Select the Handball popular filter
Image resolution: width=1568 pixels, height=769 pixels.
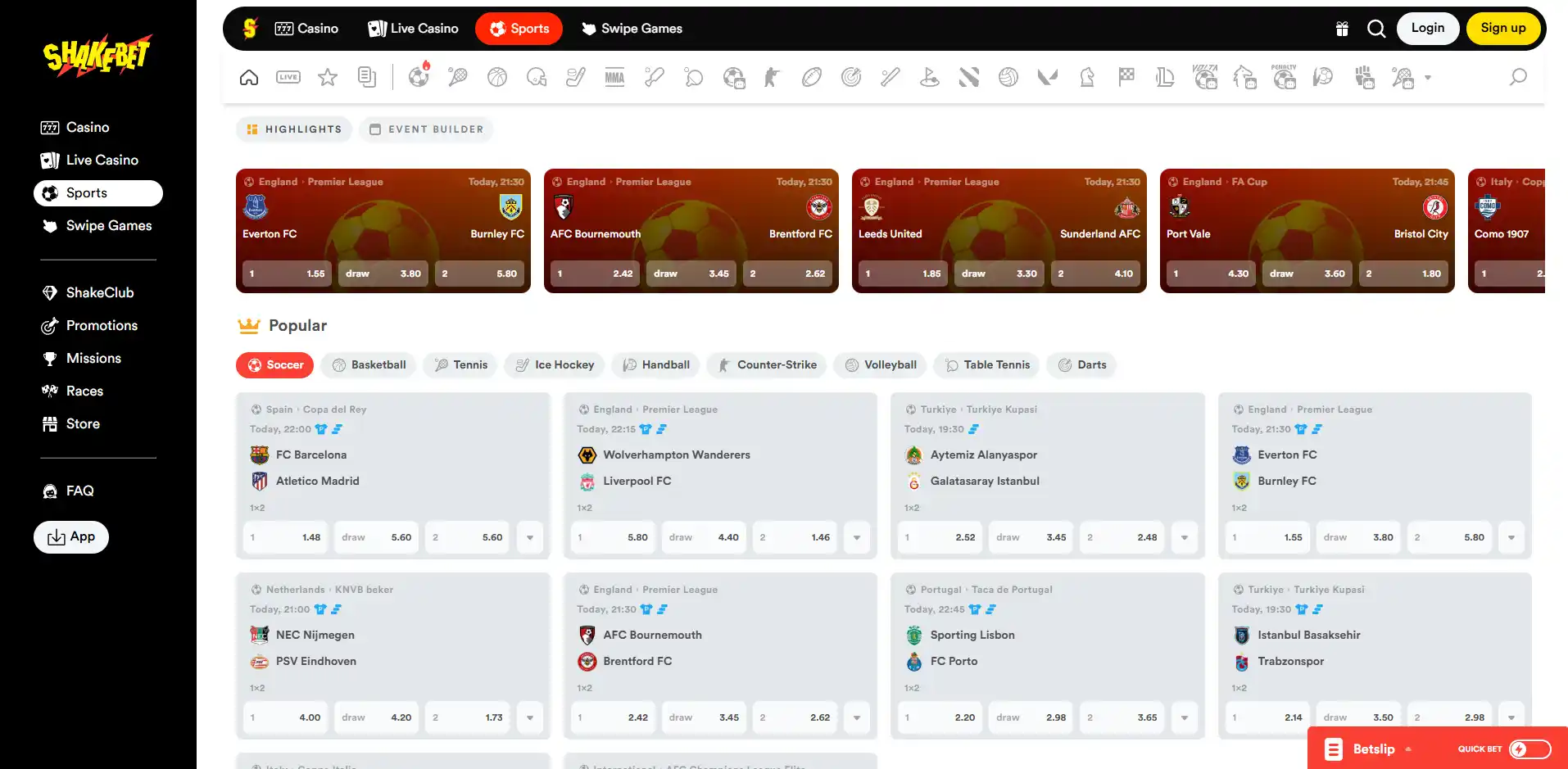tap(655, 365)
